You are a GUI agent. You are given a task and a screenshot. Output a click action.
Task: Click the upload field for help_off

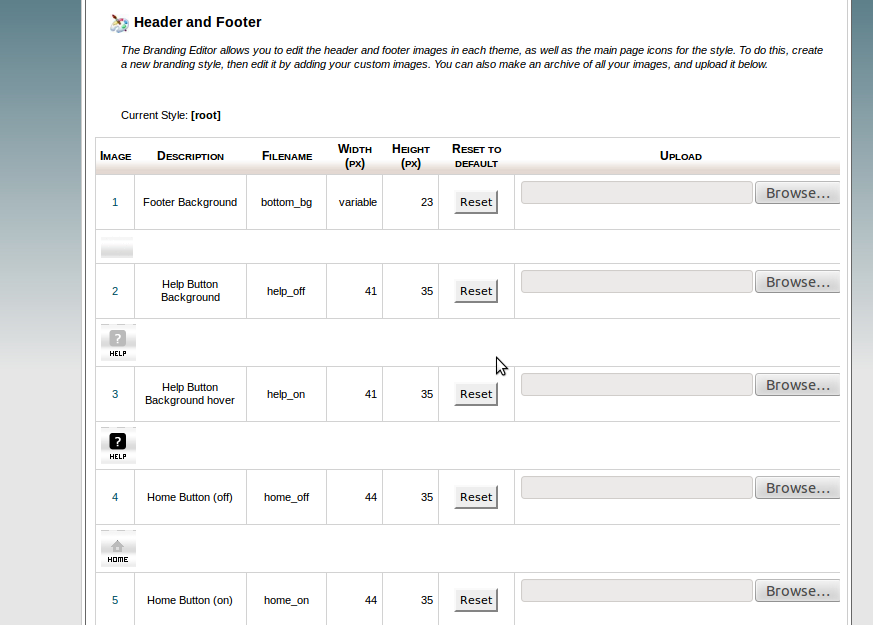636,282
